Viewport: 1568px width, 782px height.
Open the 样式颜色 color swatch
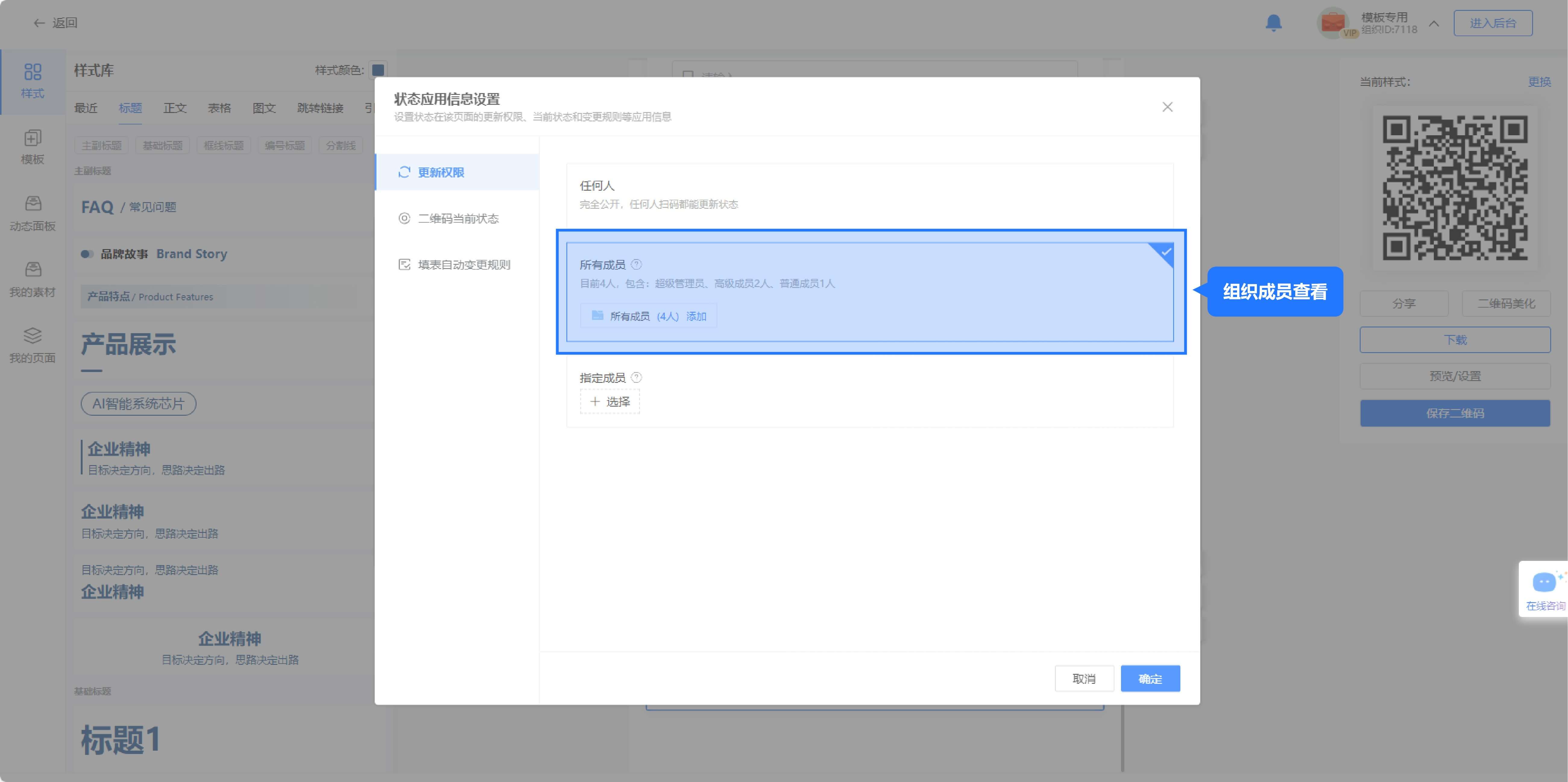[378, 70]
